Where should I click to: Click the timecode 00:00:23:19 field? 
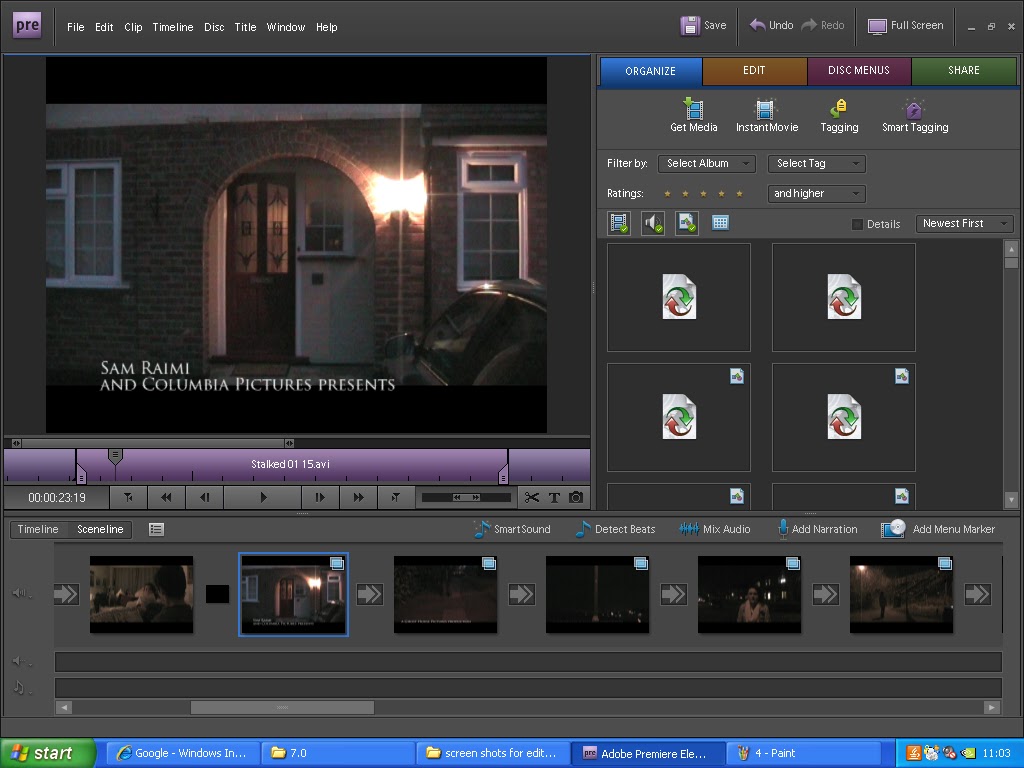57,498
